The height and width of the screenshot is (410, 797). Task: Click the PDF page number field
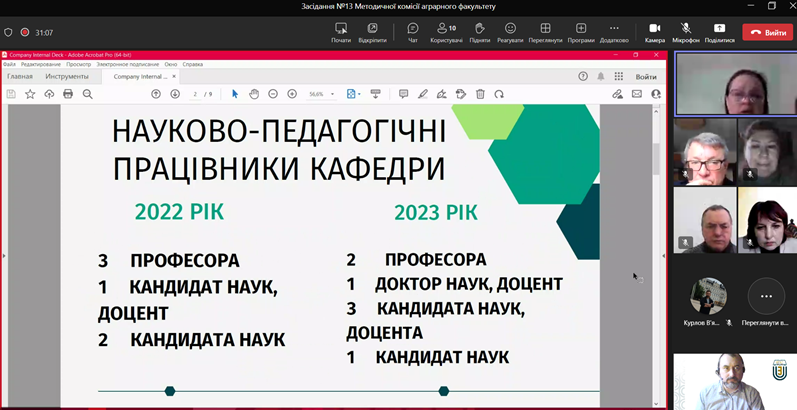click(196, 93)
